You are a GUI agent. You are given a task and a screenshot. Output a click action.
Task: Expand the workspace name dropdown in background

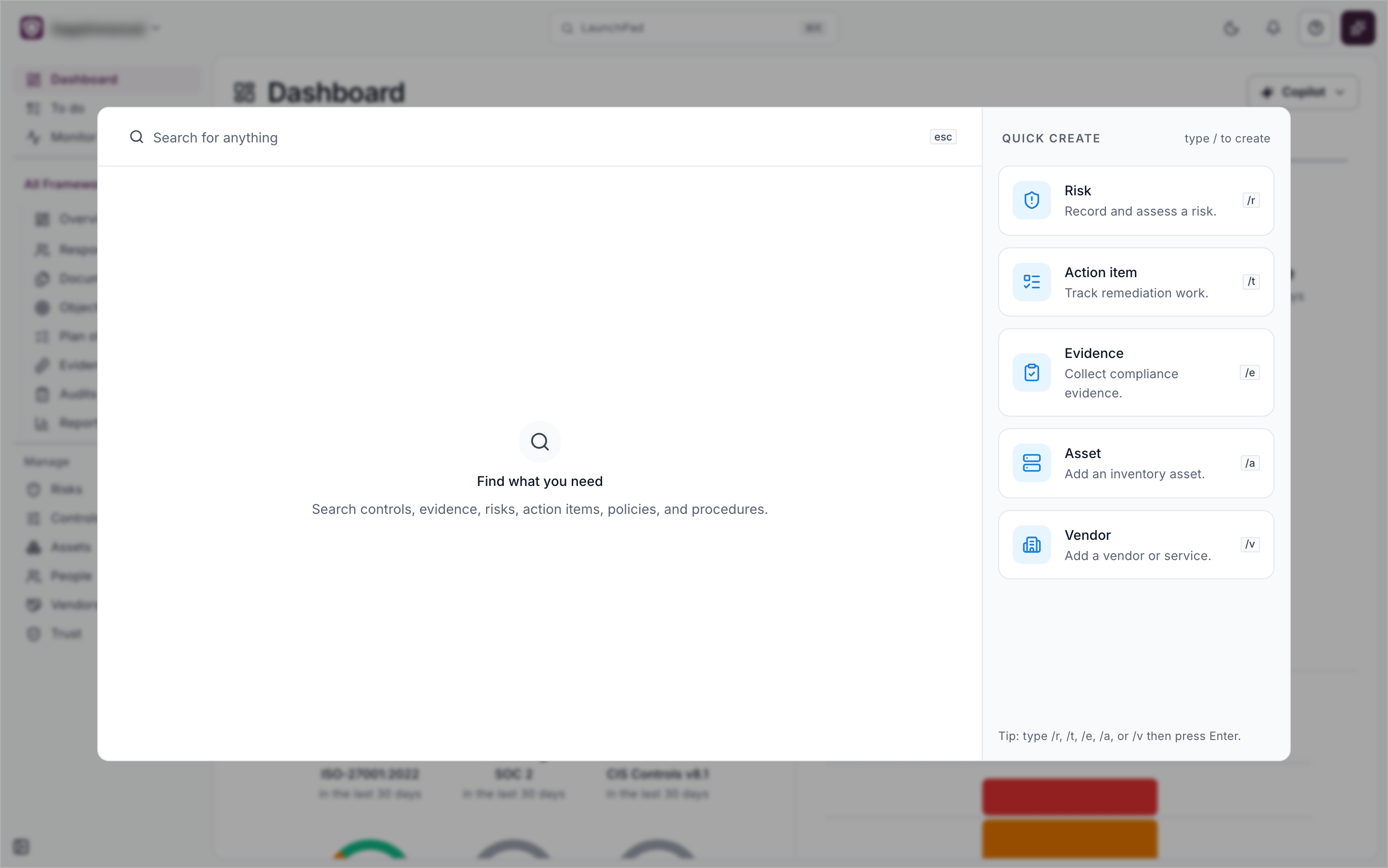click(106, 28)
